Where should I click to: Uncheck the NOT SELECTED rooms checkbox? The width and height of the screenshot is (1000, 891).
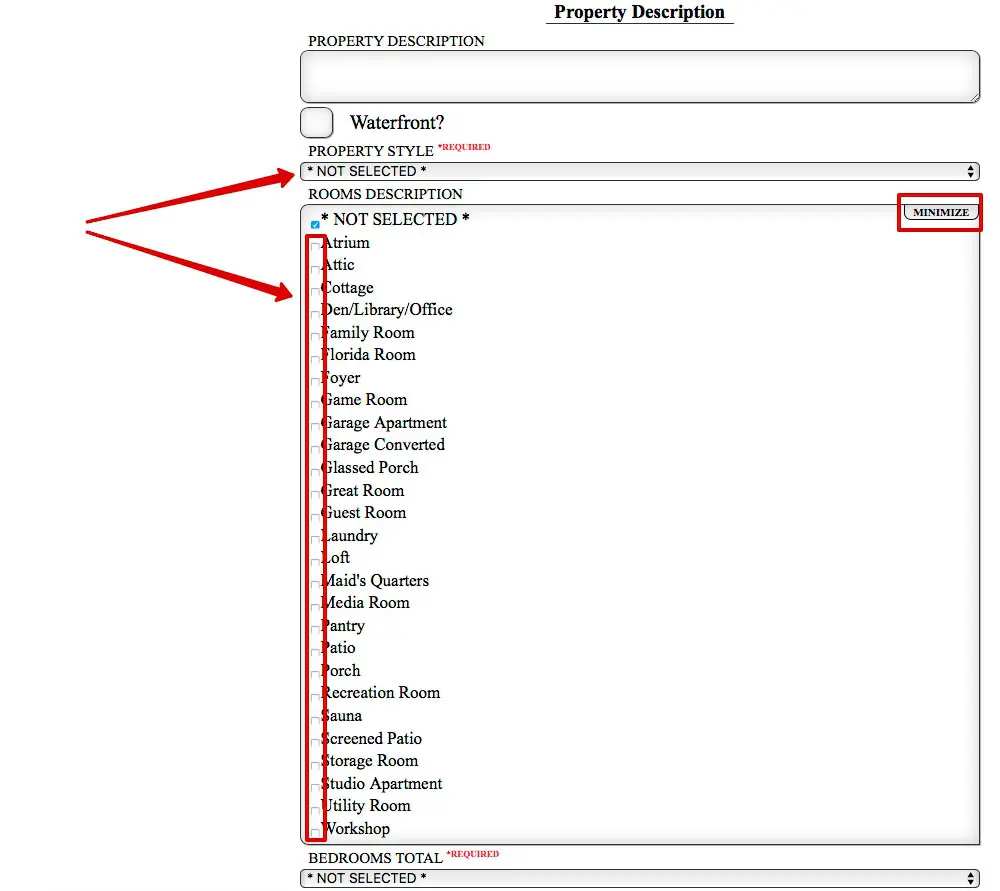click(315, 224)
